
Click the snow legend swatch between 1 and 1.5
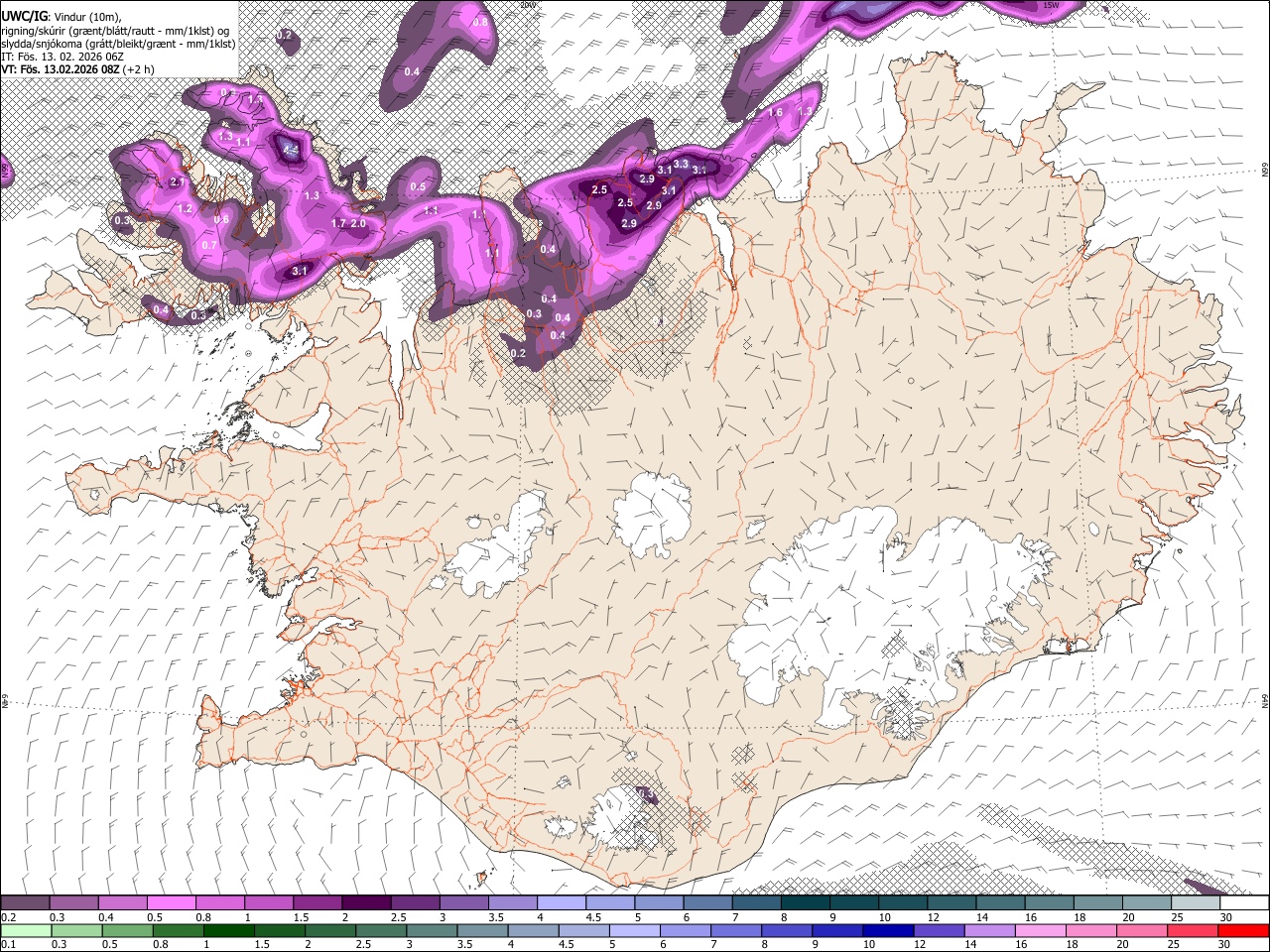pyautogui.click(x=269, y=903)
